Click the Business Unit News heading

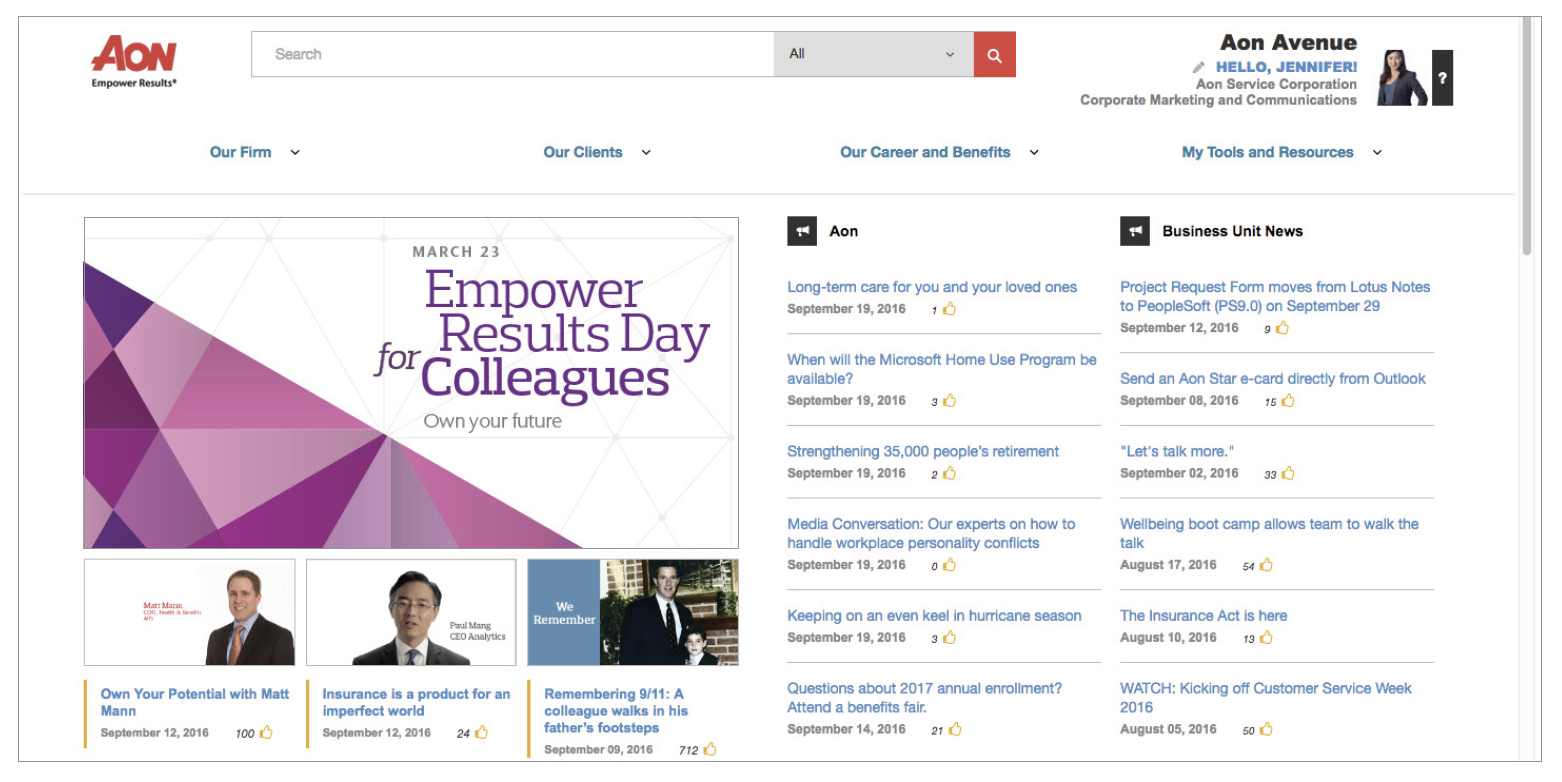pos(1232,231)
